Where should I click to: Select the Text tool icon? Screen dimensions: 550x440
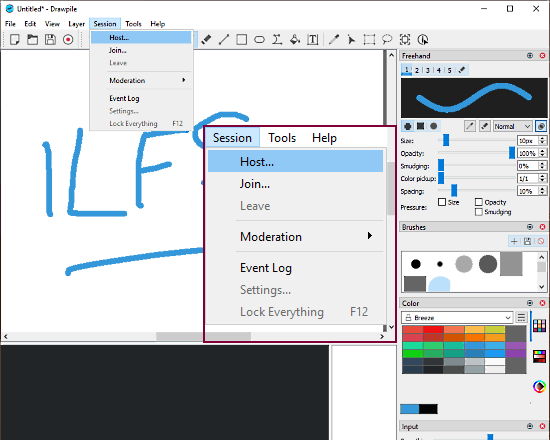coord(313,39)
